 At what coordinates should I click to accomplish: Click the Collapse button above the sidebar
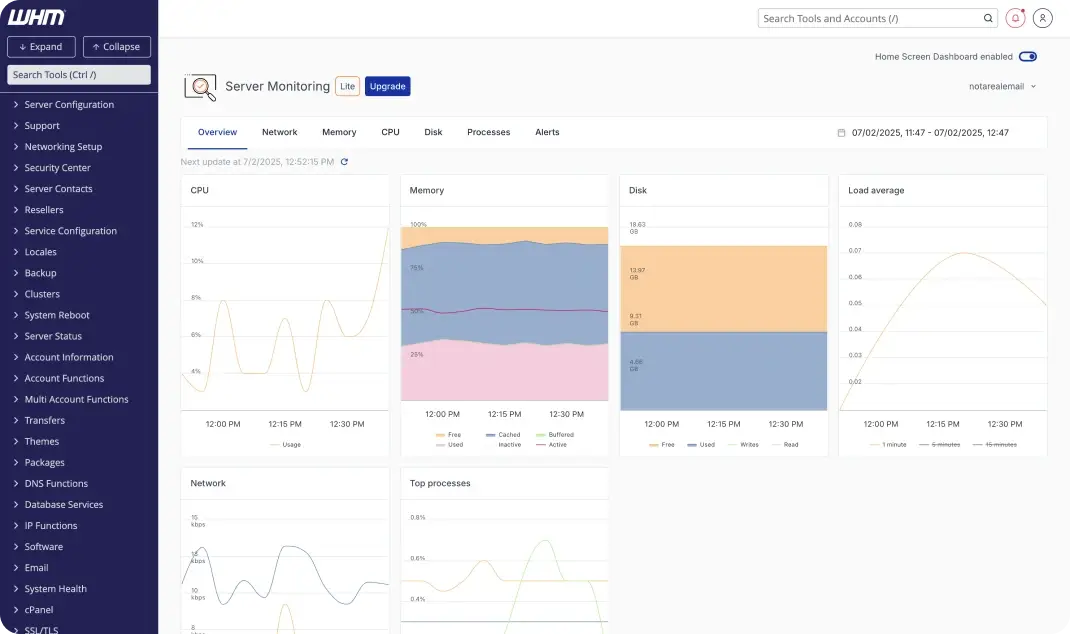point(116,46)
